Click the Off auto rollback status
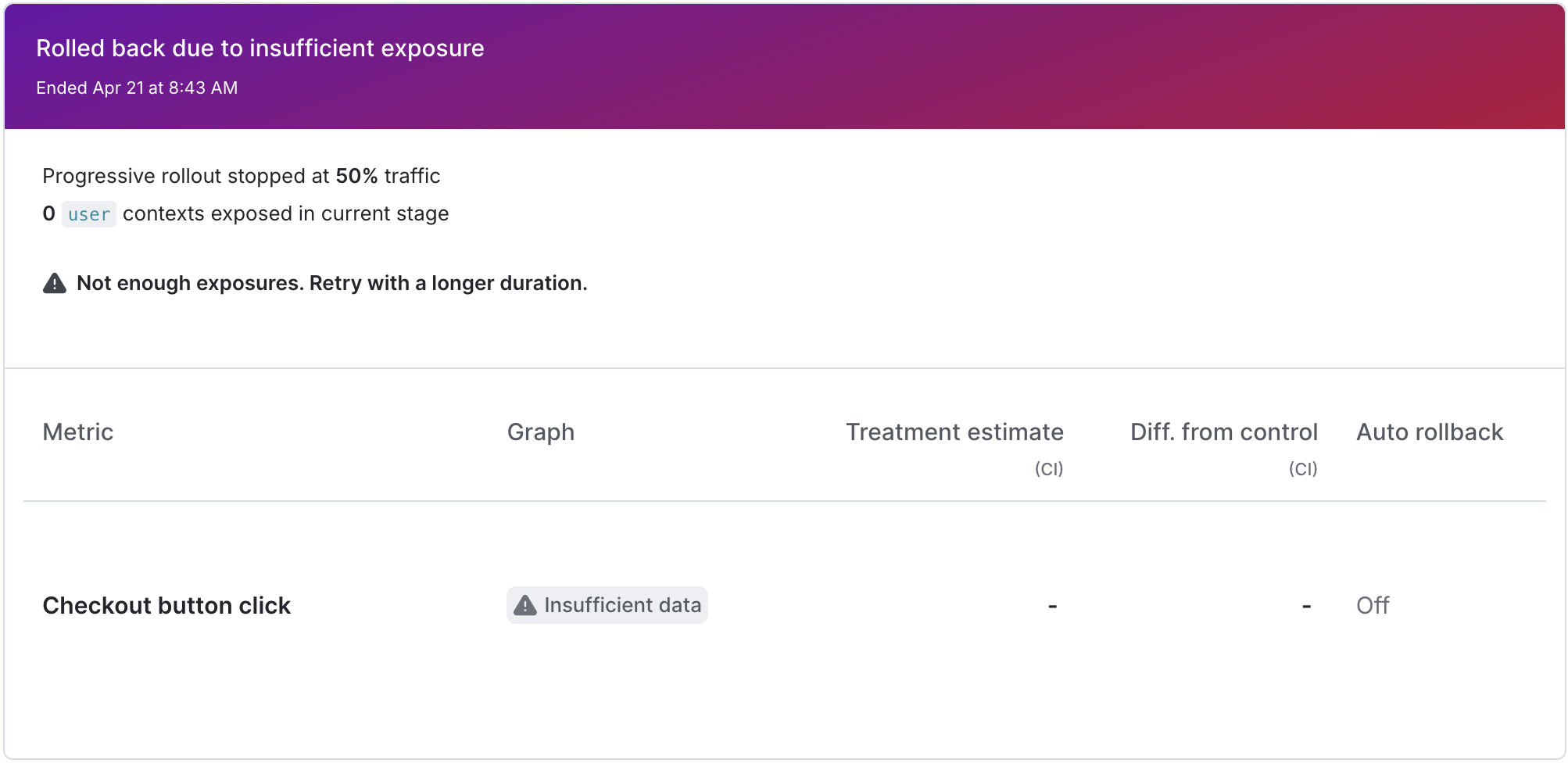Viewport: 1568px width, 763px height. [x=1372, y=605]
